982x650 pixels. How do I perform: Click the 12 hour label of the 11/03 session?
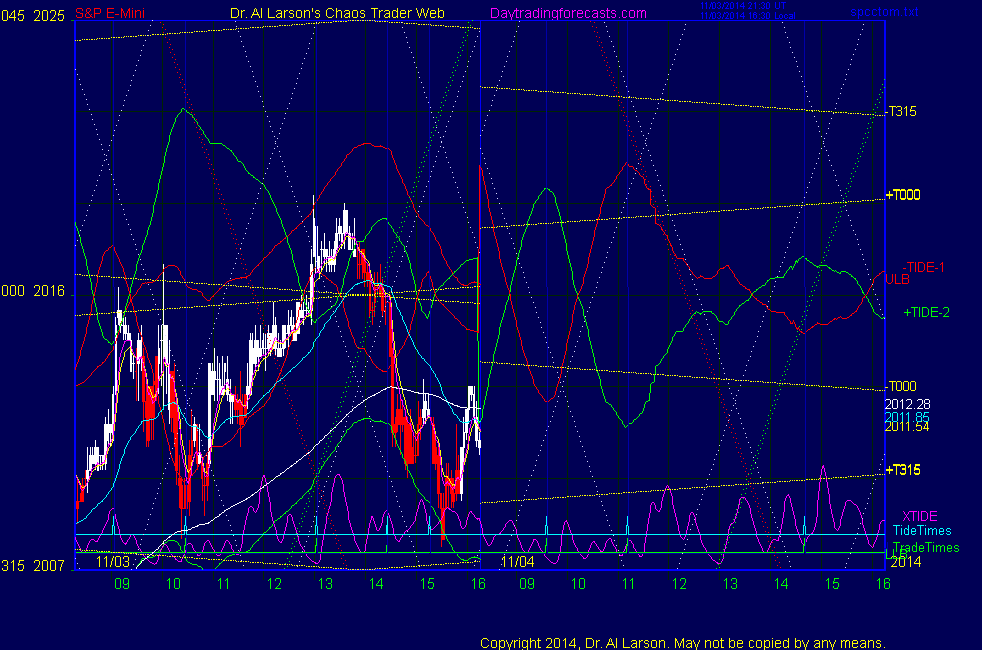[x=274, y=584]
